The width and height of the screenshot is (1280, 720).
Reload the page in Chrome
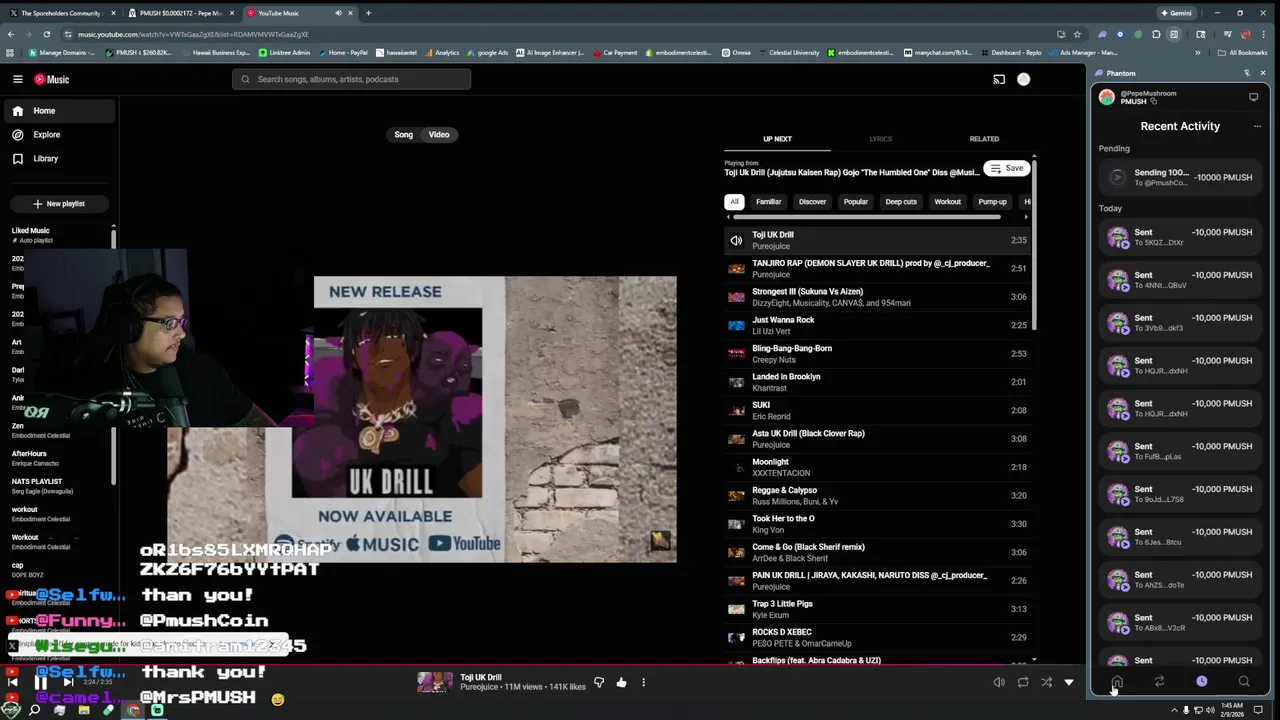coord(46,34)
